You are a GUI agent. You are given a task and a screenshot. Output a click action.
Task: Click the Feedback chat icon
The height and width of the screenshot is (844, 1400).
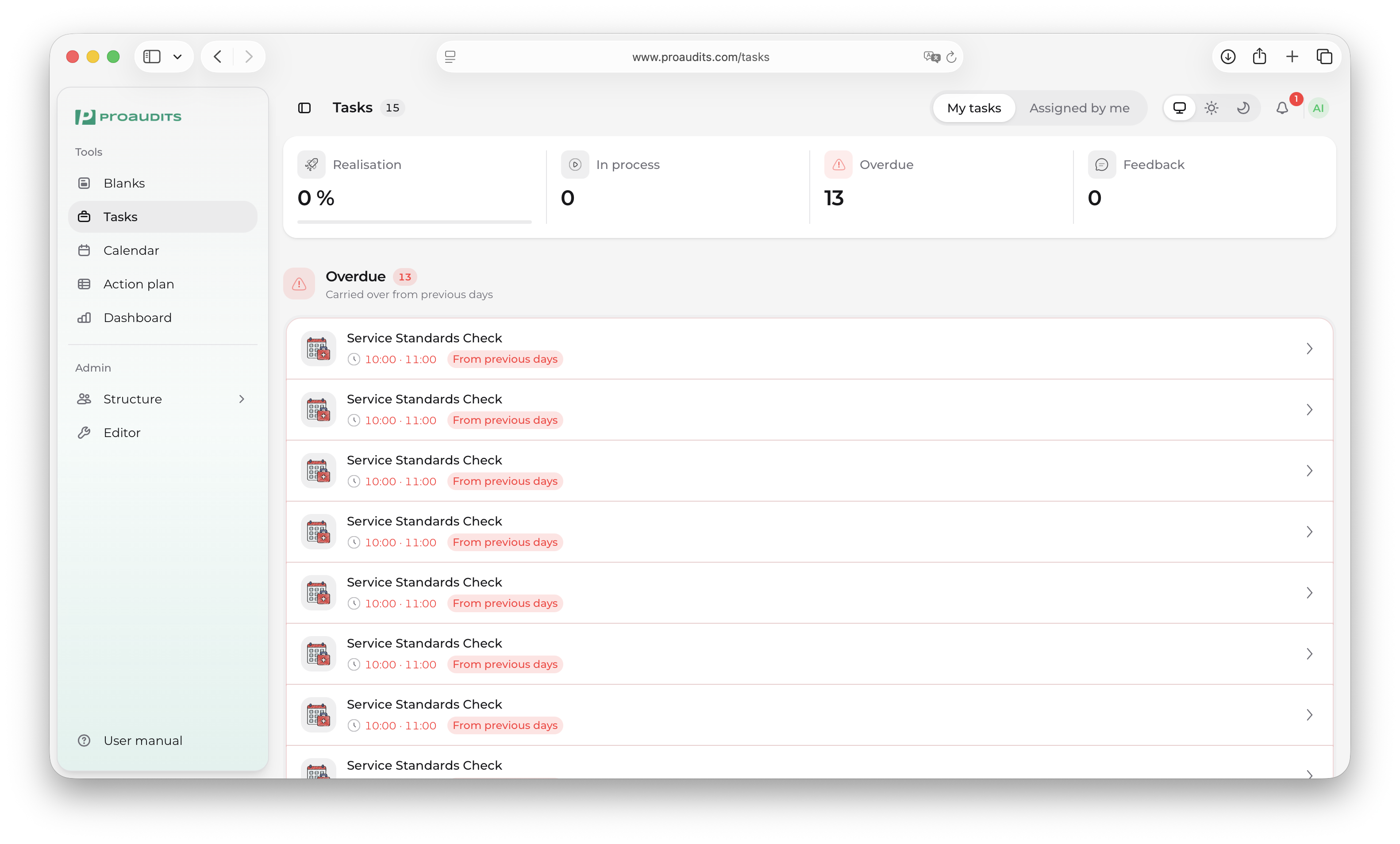[x=1102, y=165]
